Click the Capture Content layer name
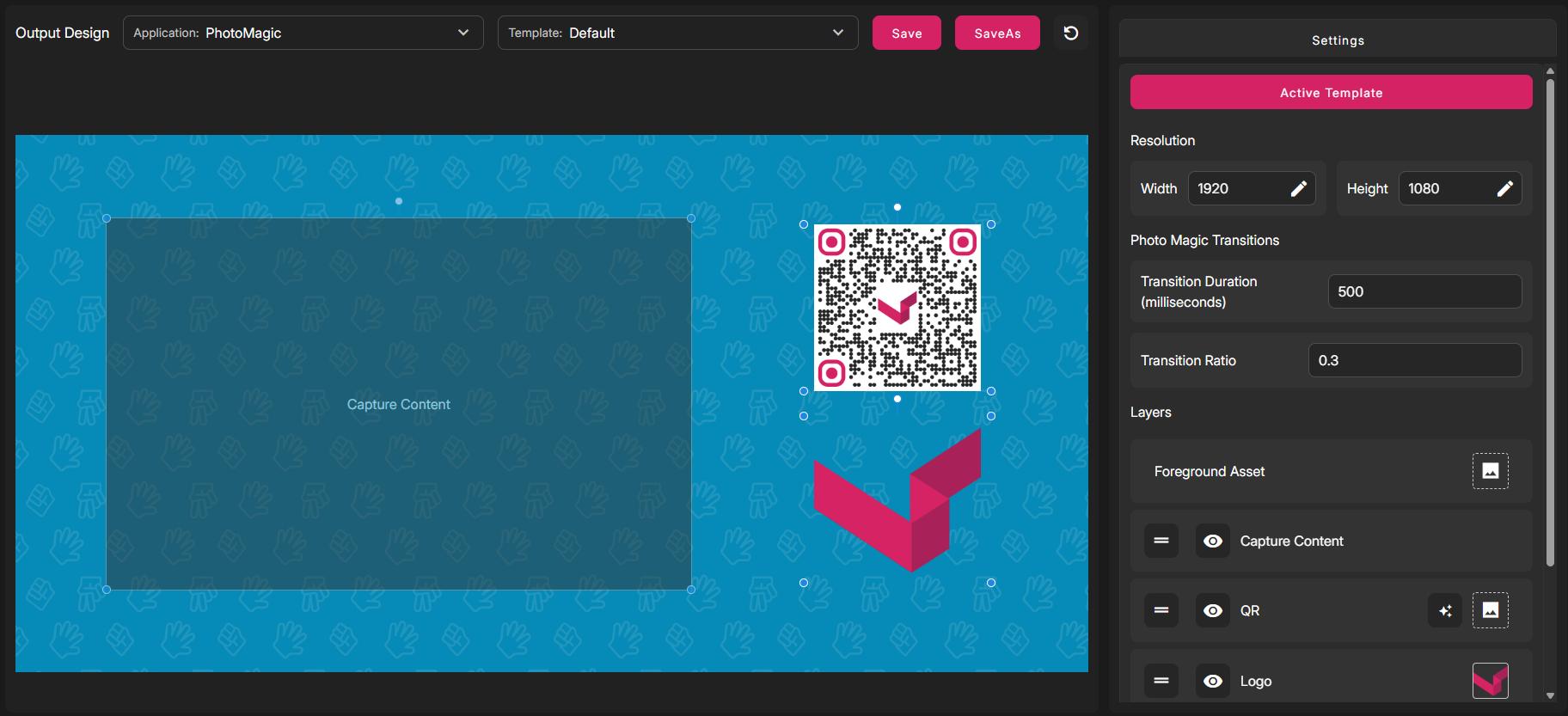Image resolution: width=1568 pixels, height=716 pixels. pos(1291,541)
